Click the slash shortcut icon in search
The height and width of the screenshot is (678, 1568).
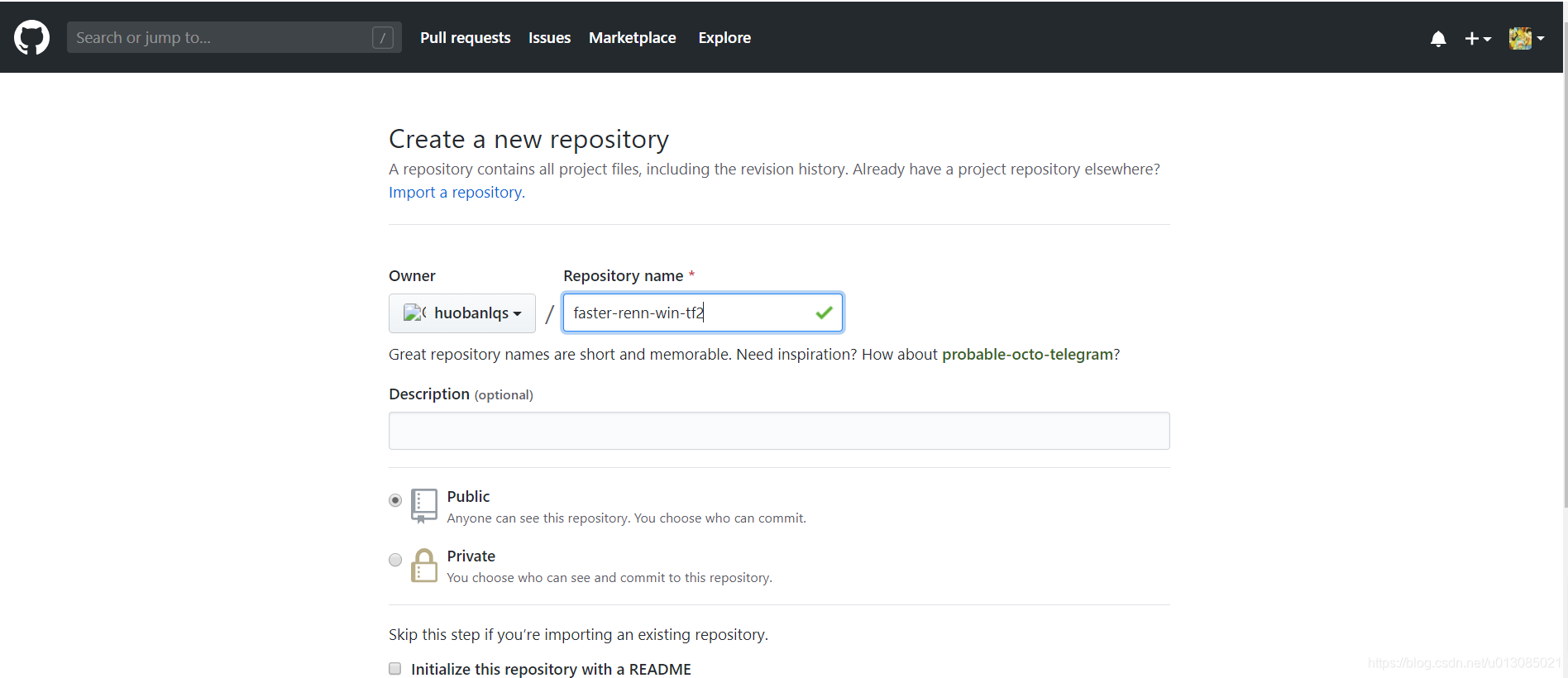point(382,38)
